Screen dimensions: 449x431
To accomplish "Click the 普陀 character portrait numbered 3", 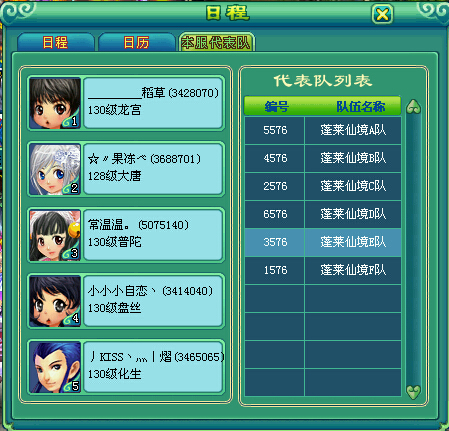I will click(x=55, y=235).
